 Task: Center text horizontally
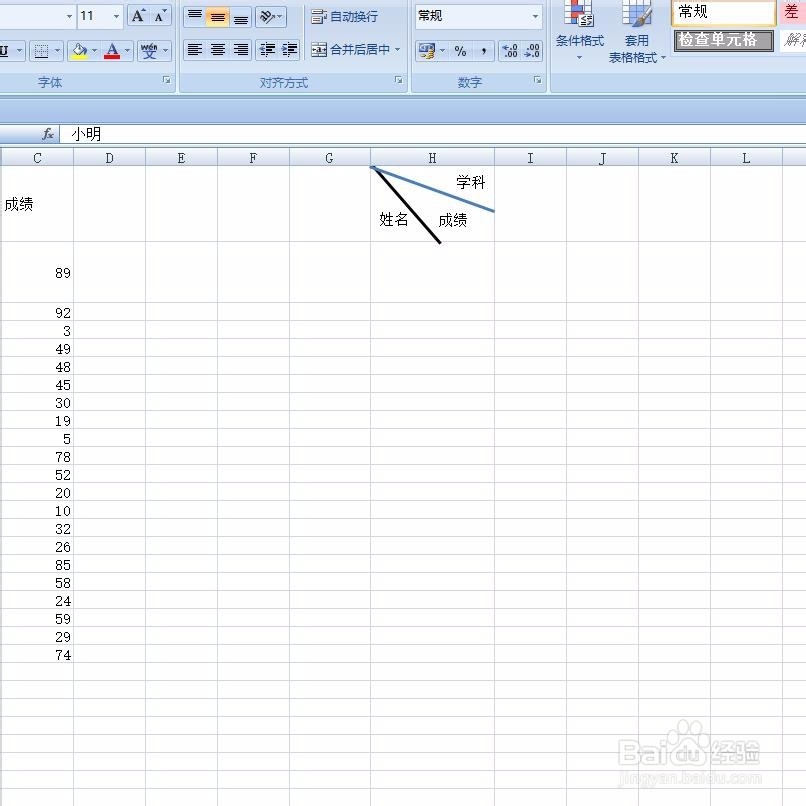coord(217,50)
